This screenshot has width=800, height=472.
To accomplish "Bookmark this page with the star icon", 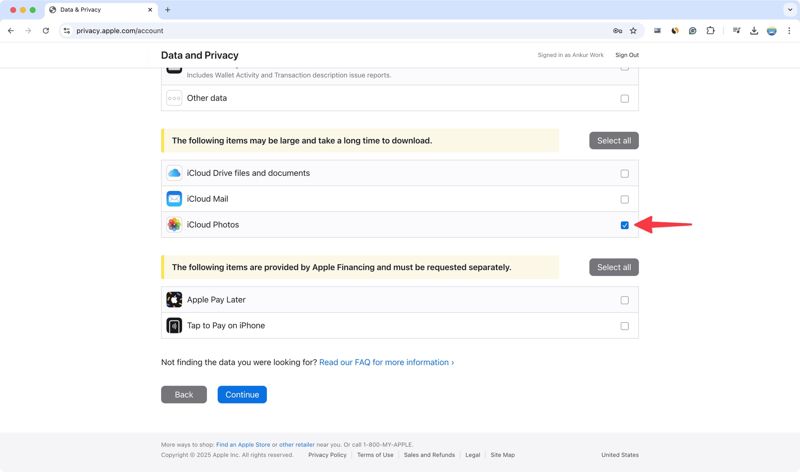I will (x=633, y=31).
